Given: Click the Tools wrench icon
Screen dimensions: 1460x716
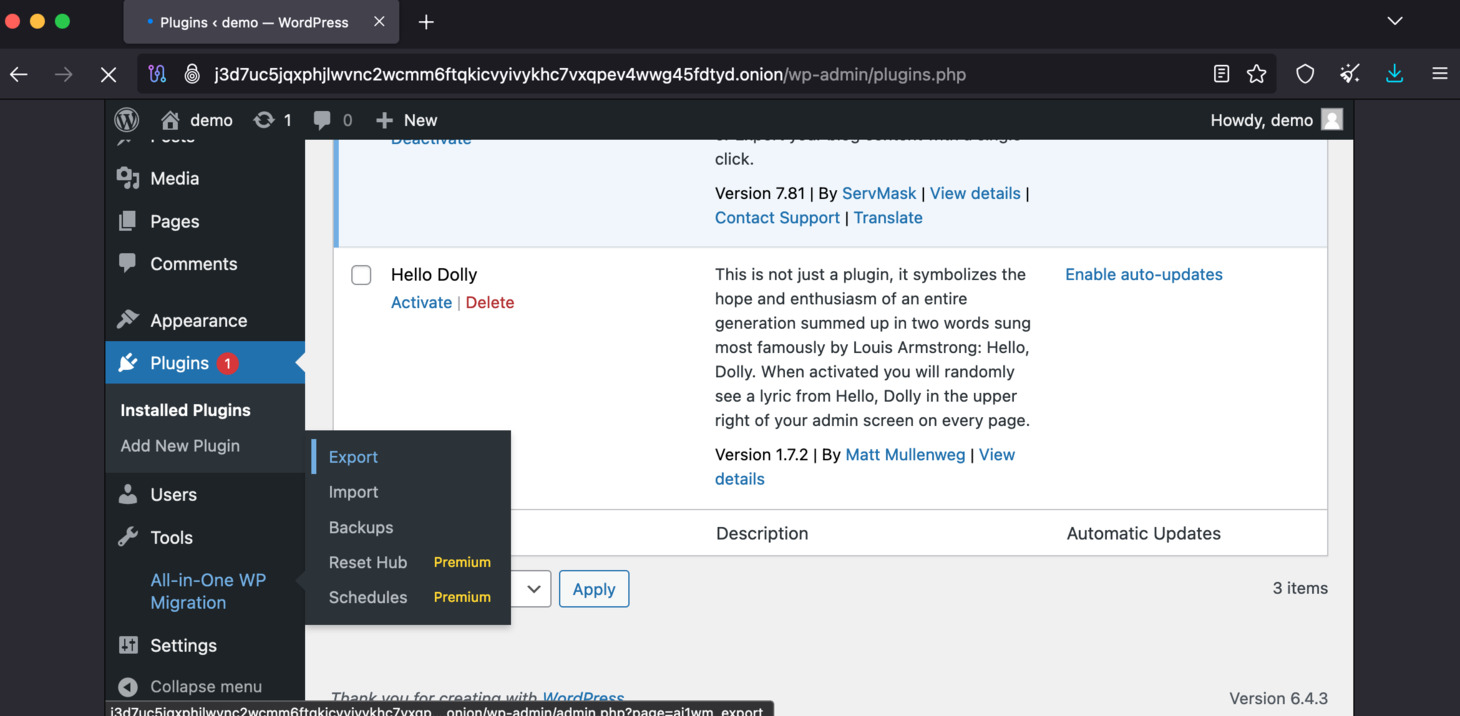Looking at the screenshot, I should (128, 537).
